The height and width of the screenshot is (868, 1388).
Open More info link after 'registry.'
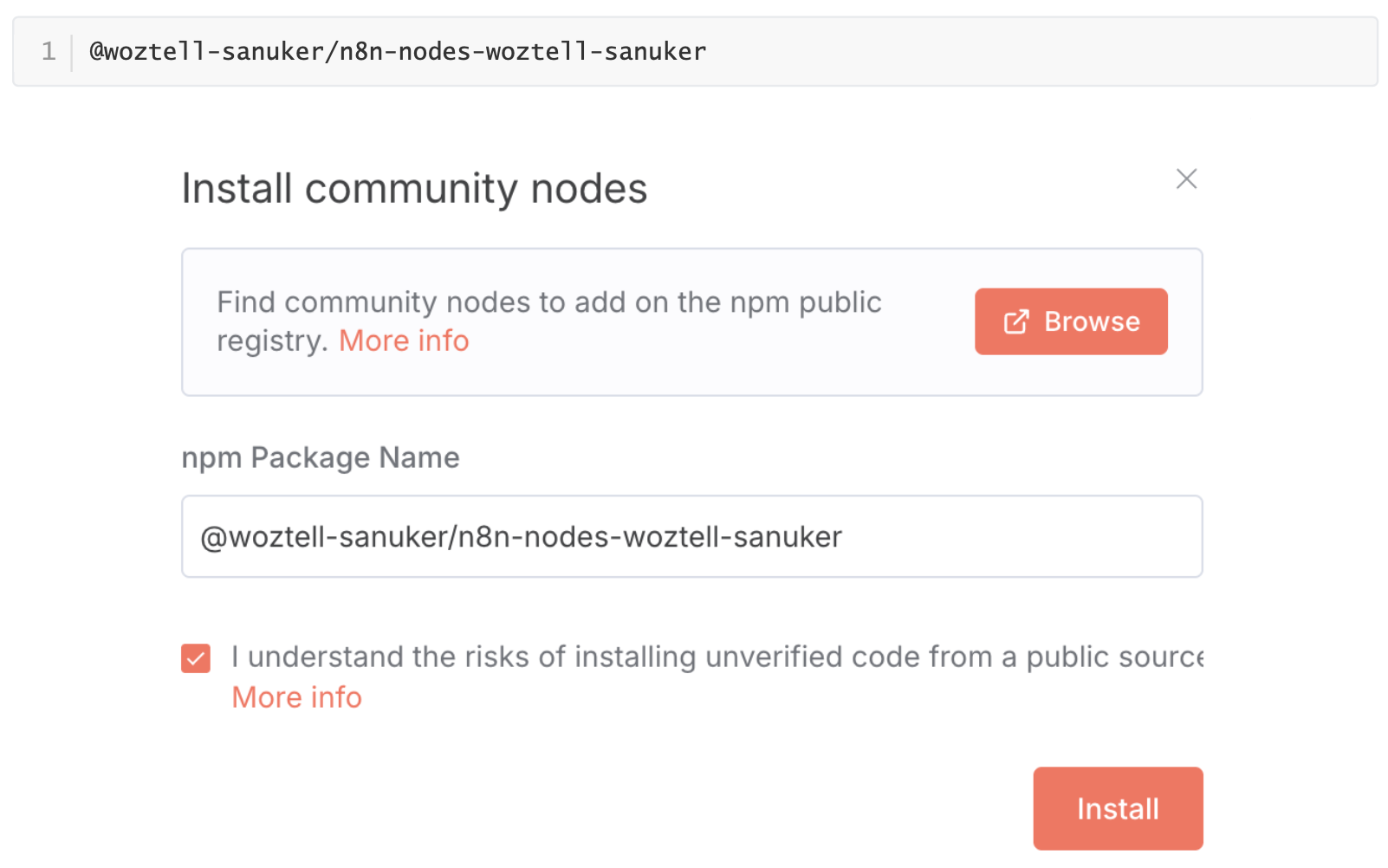tap(404, 340)
